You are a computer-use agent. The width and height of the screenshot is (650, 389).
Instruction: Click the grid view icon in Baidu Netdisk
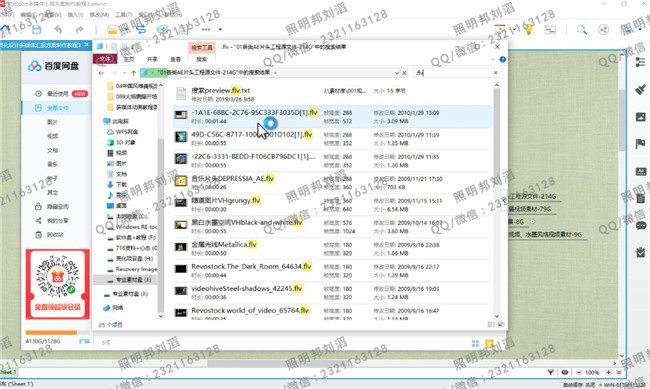[475, 343]
